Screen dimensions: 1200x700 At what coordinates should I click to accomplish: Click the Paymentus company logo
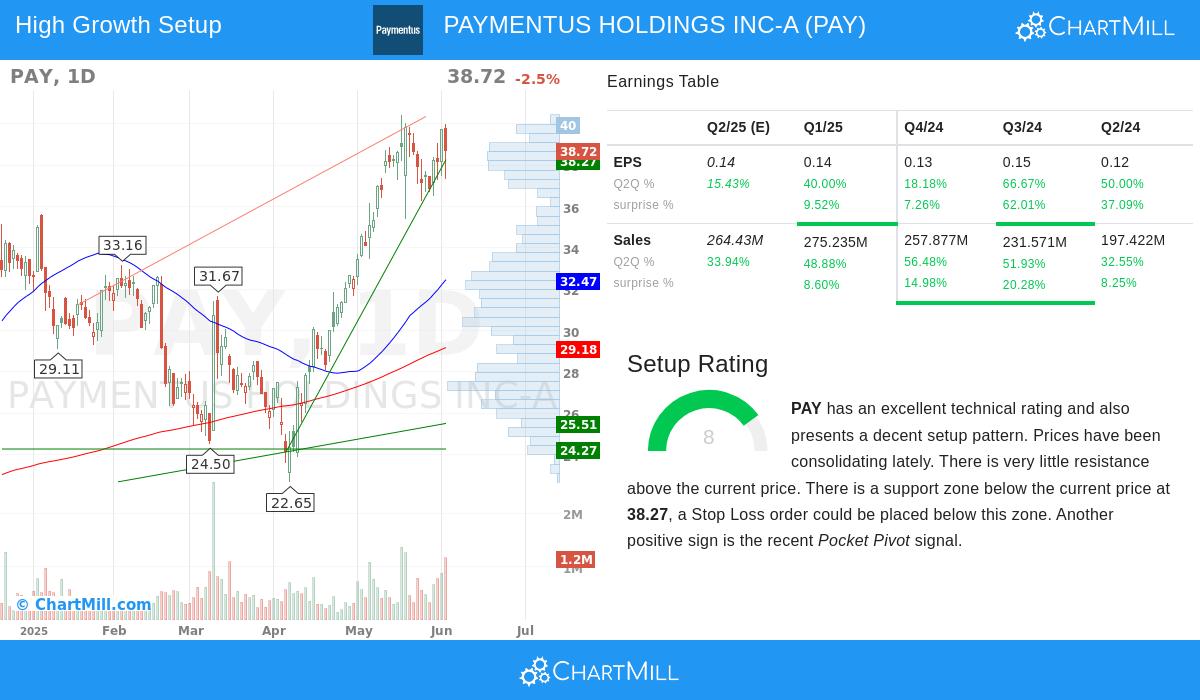tap(398, 30)
